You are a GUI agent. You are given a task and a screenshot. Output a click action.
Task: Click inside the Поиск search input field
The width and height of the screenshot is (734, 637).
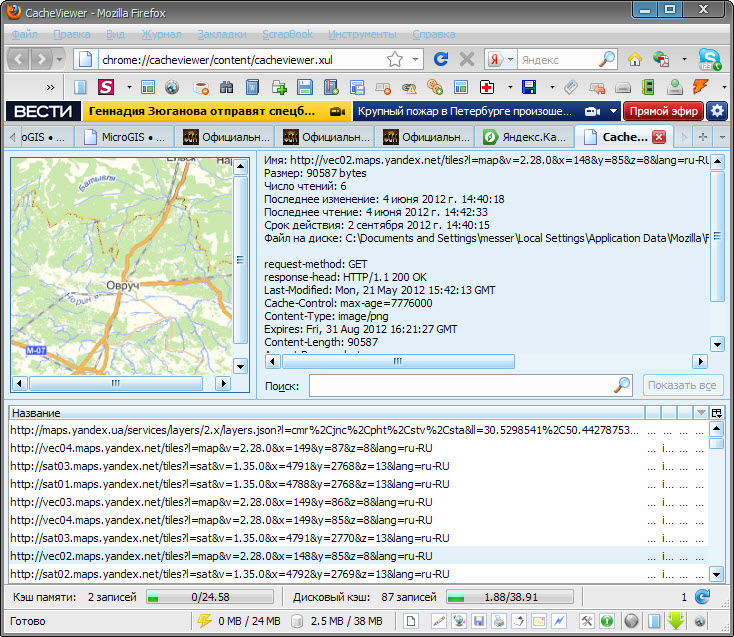[x=460, y=385]
